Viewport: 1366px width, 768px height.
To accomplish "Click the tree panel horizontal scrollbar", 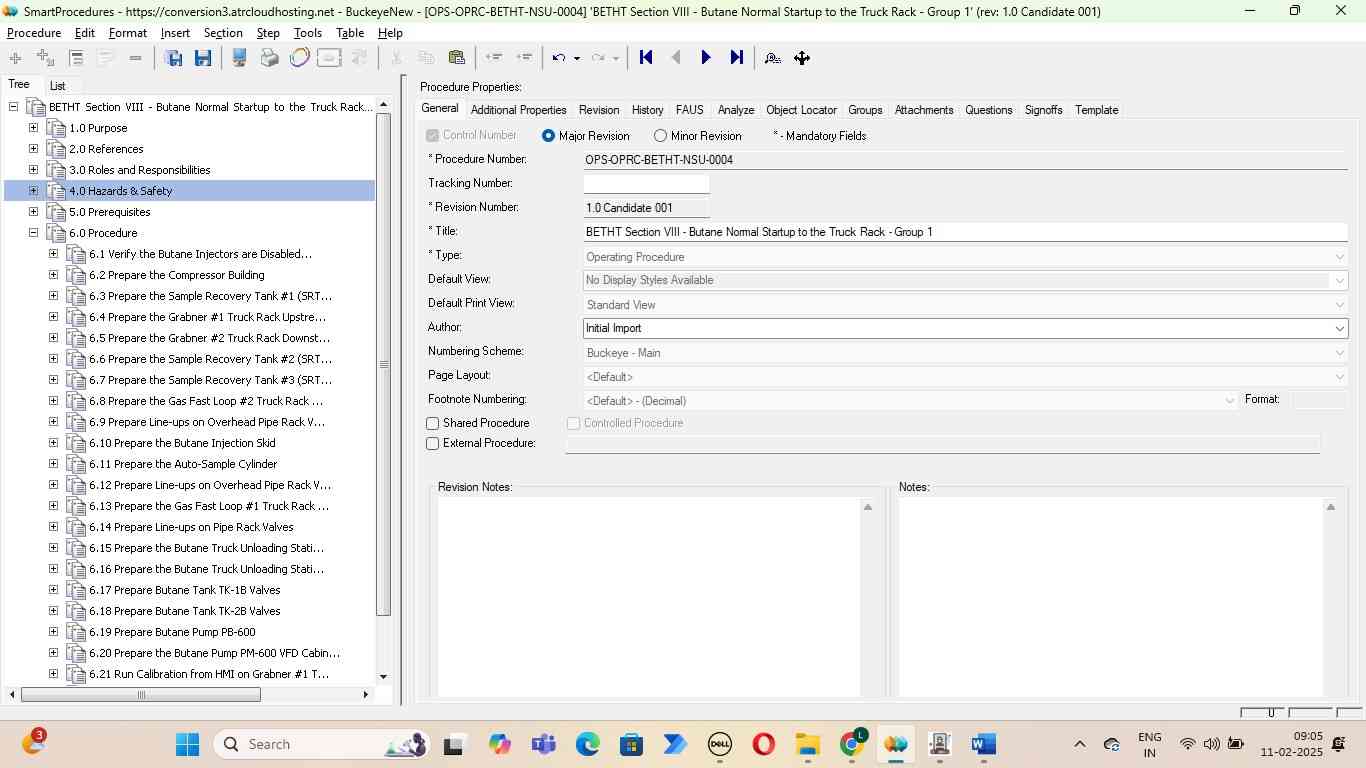I will point(140,694).
